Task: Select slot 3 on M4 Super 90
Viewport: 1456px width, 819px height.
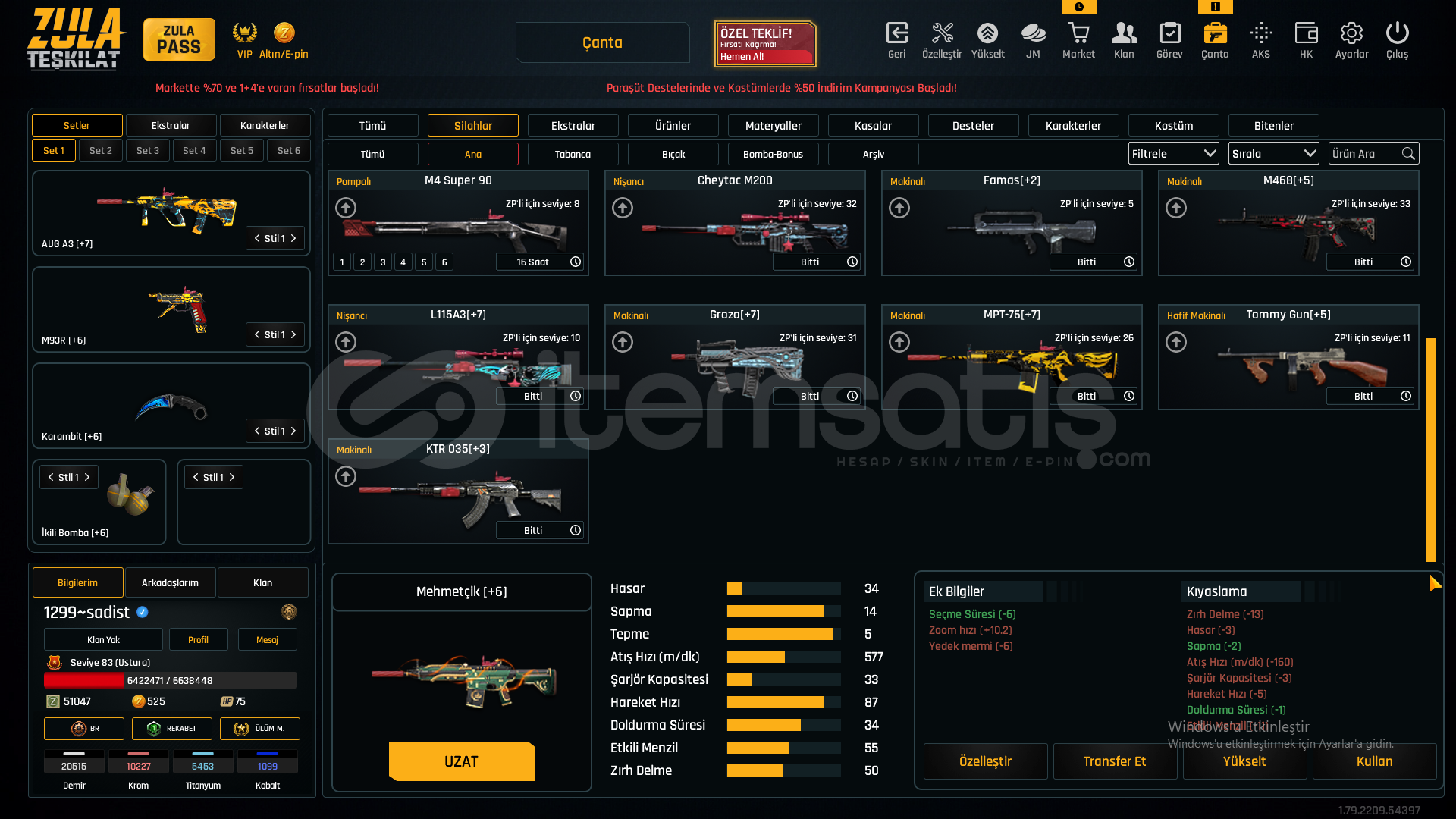Action: coord(383,262)
